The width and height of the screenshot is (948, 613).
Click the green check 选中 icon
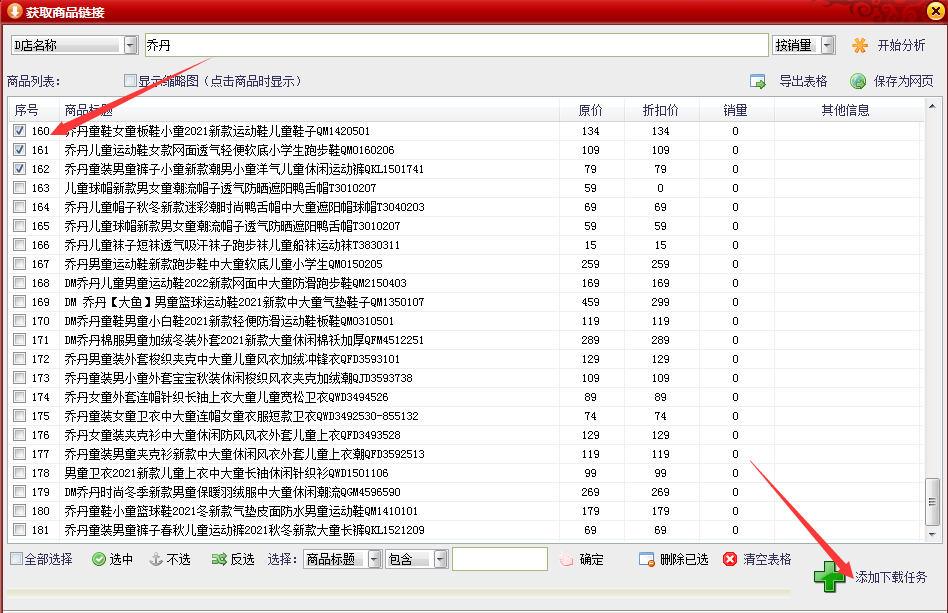pyautogui.click(x=99, y=559)
